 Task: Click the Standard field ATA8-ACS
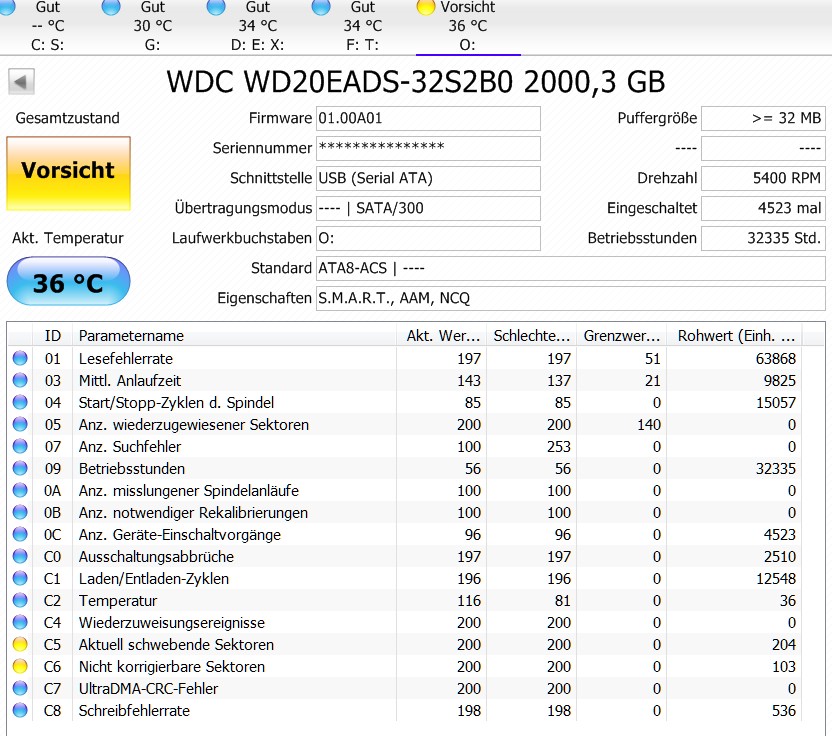570,268
